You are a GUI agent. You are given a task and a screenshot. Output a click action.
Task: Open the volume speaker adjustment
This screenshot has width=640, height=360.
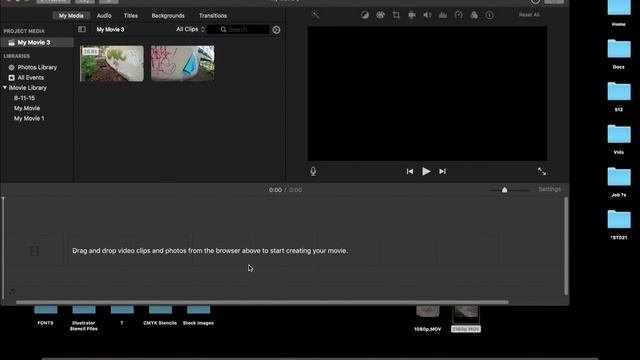click(427, 15)
